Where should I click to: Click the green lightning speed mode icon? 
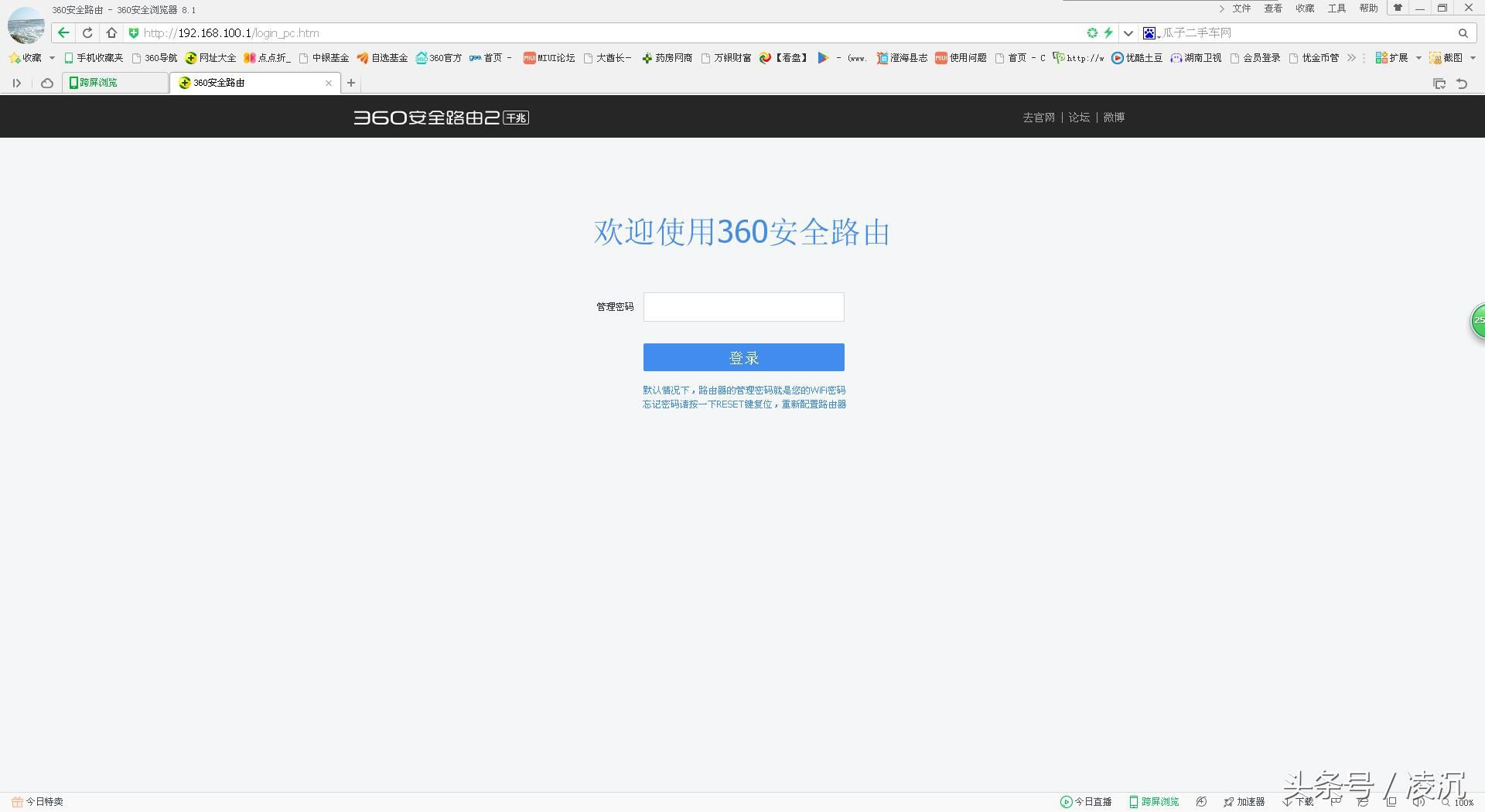[1108, 32]
